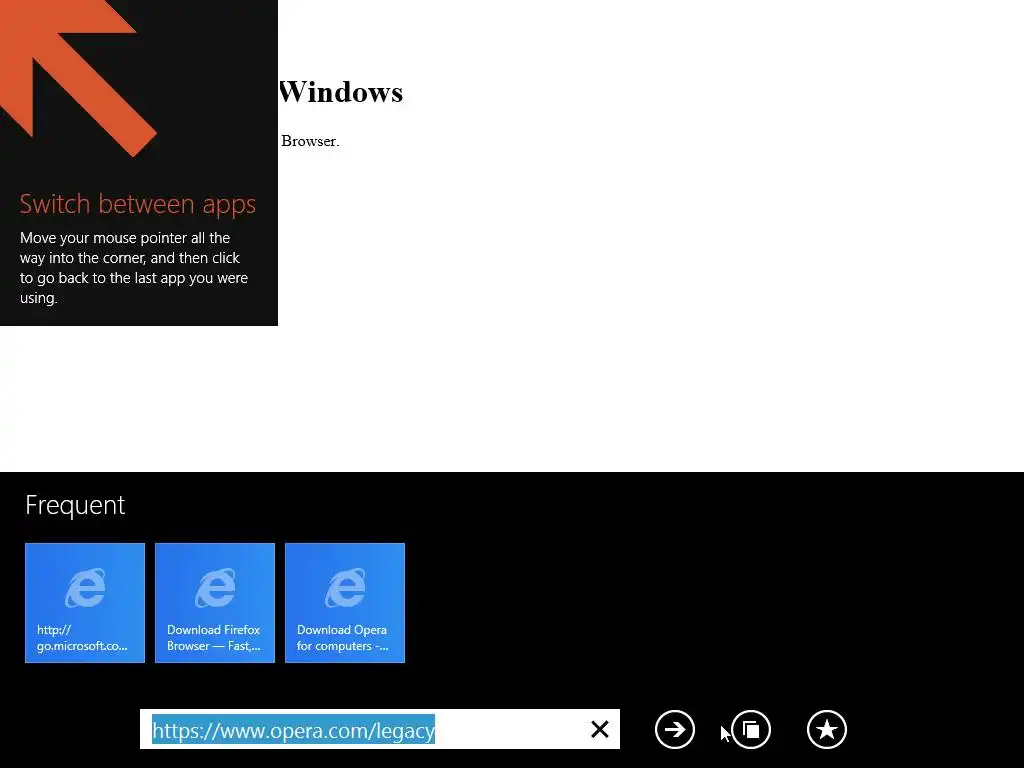Click the Browser. text on the page
This screenshot has width=1024, height=768.
click(x=310, y=141)
